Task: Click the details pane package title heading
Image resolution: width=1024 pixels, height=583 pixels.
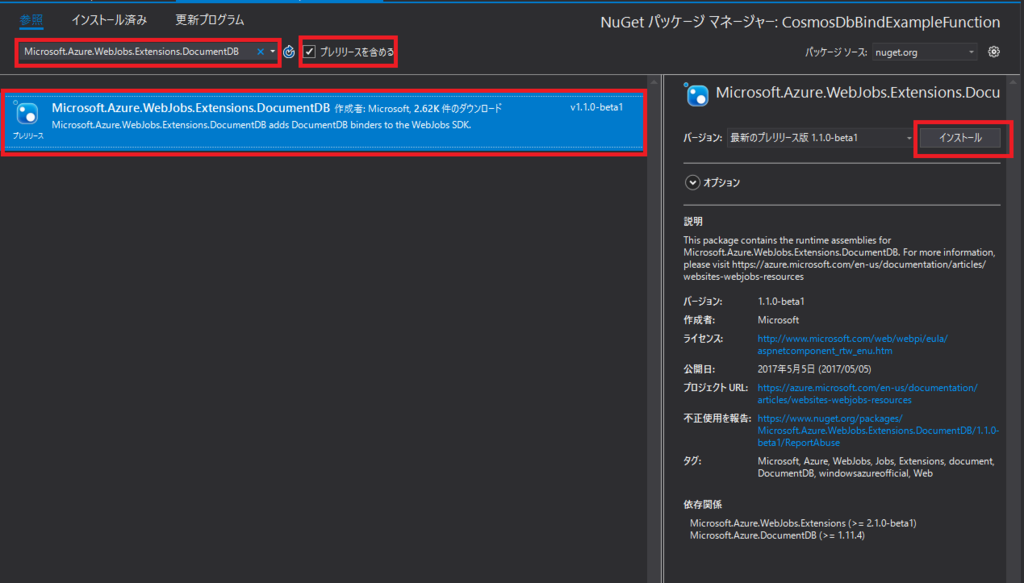Action: 857,93
